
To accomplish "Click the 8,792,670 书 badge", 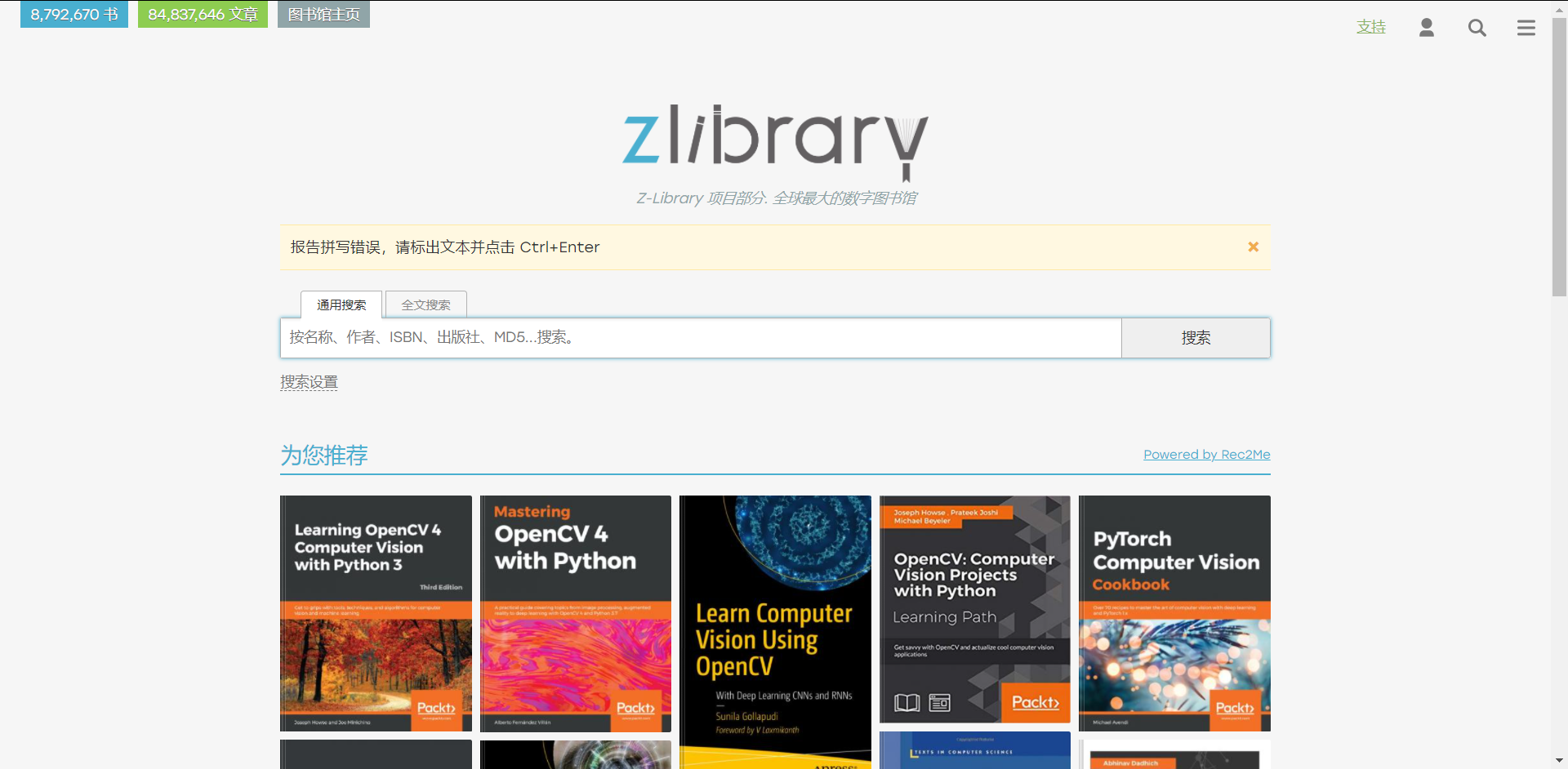I will tap(74, 14).
